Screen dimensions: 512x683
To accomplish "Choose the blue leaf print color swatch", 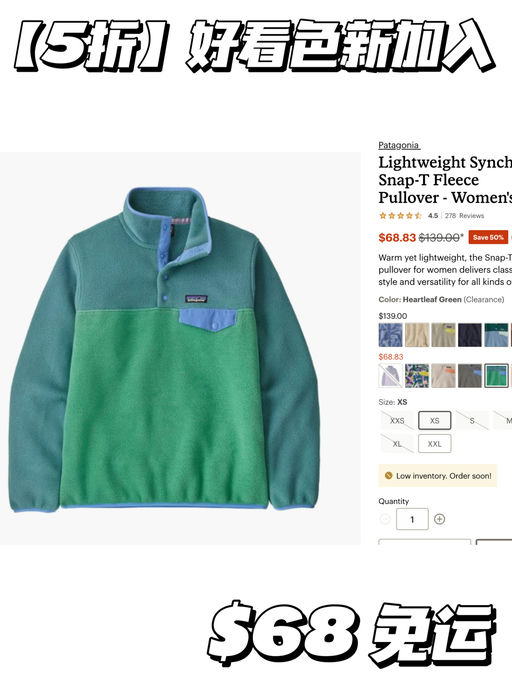I will (x=390, y=335).
